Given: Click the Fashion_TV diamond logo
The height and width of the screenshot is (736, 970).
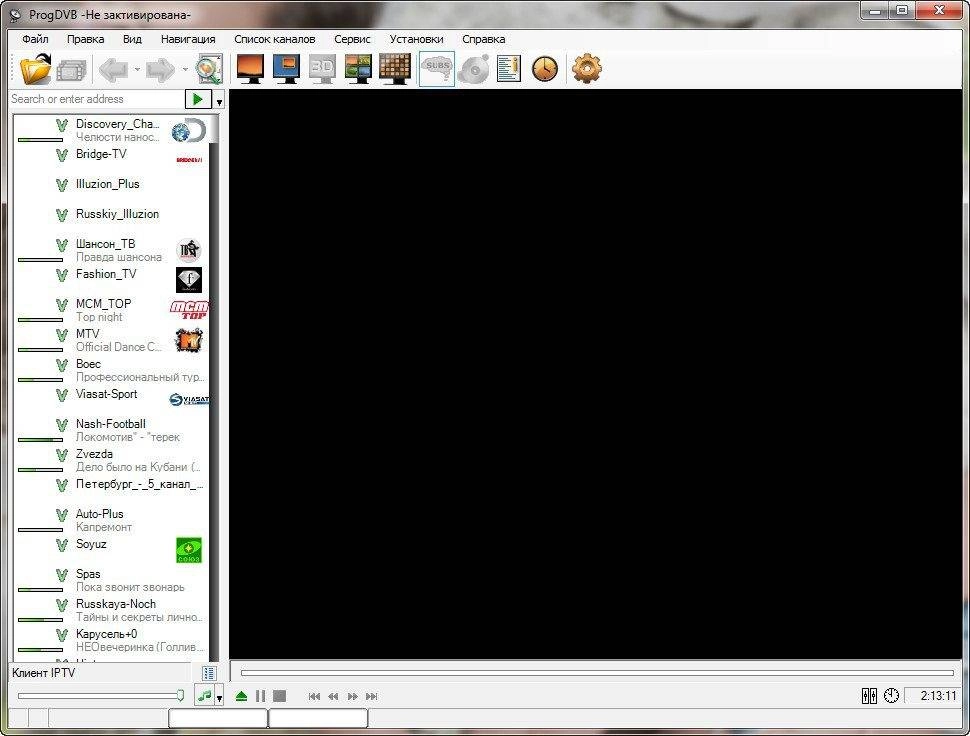Looking at the screenshot, I should (189, 280).
